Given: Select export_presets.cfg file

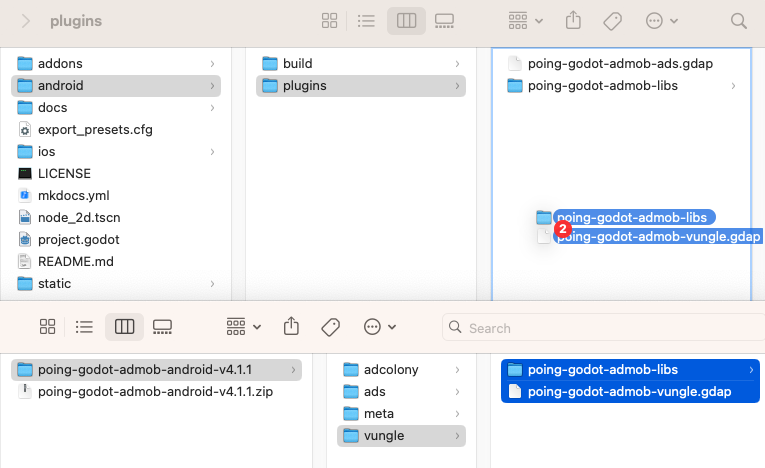Looking at the screenshot, I should pyautogui.click(x=116, y=129).
